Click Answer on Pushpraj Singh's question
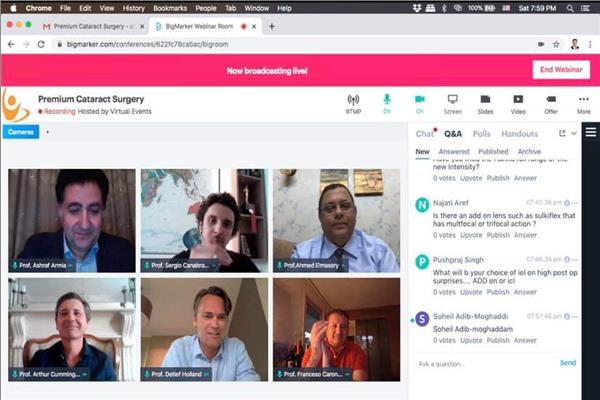 point(525,292)
